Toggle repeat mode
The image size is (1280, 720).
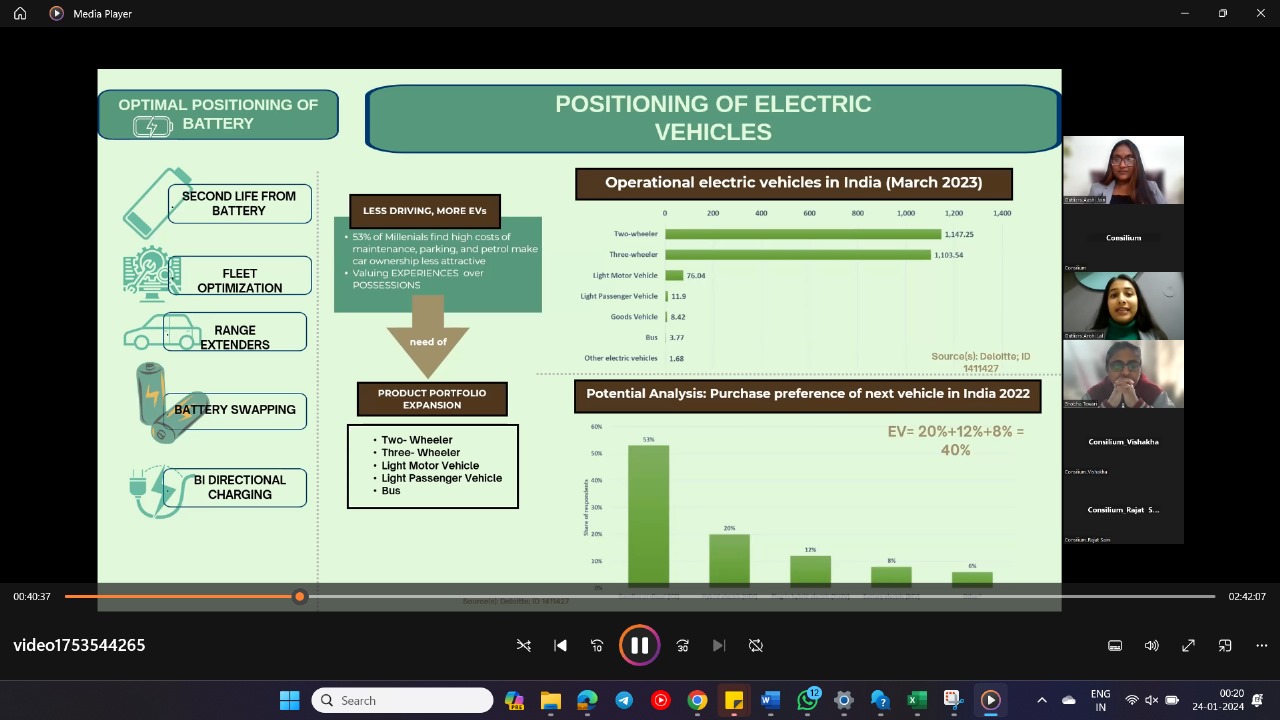pyautogui.click(x=756, y=646)
